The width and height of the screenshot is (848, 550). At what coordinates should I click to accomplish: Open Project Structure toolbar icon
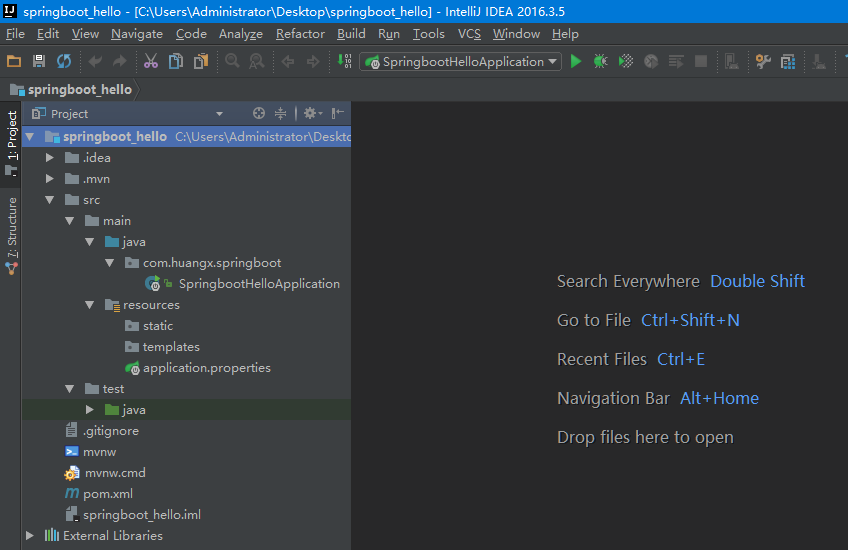point(789,62)
